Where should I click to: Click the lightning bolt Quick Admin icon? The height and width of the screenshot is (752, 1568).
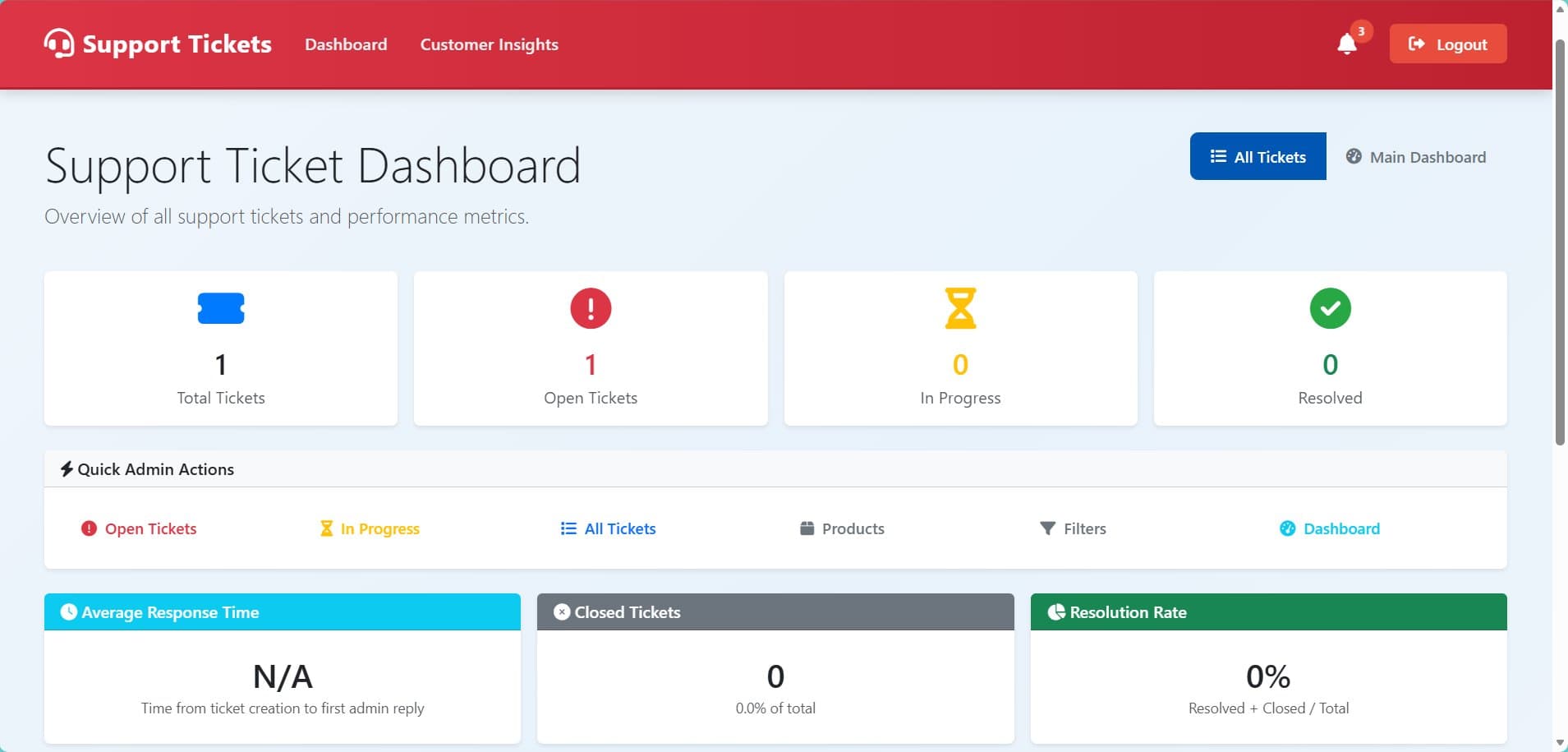(67, 469)
